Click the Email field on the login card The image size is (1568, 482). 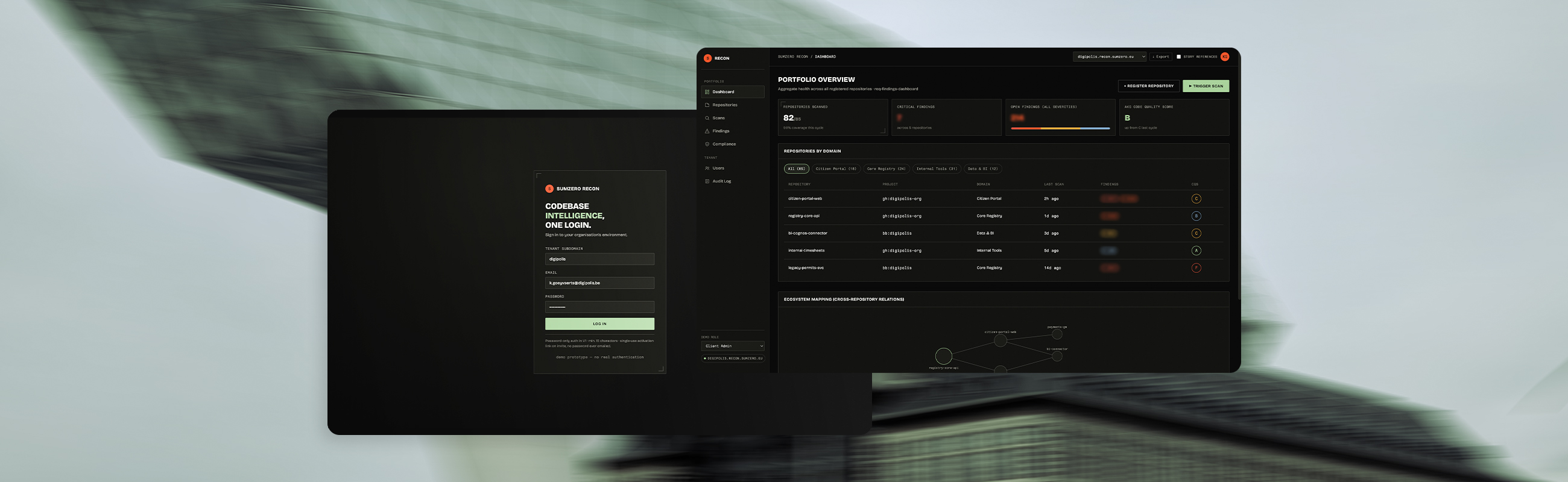point(599,283)
